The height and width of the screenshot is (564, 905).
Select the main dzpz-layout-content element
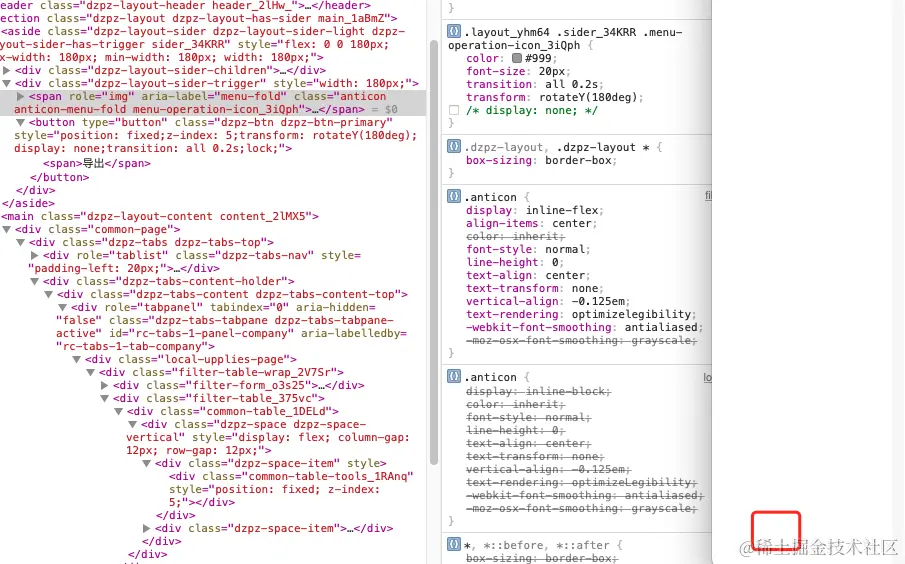point(160,216)
